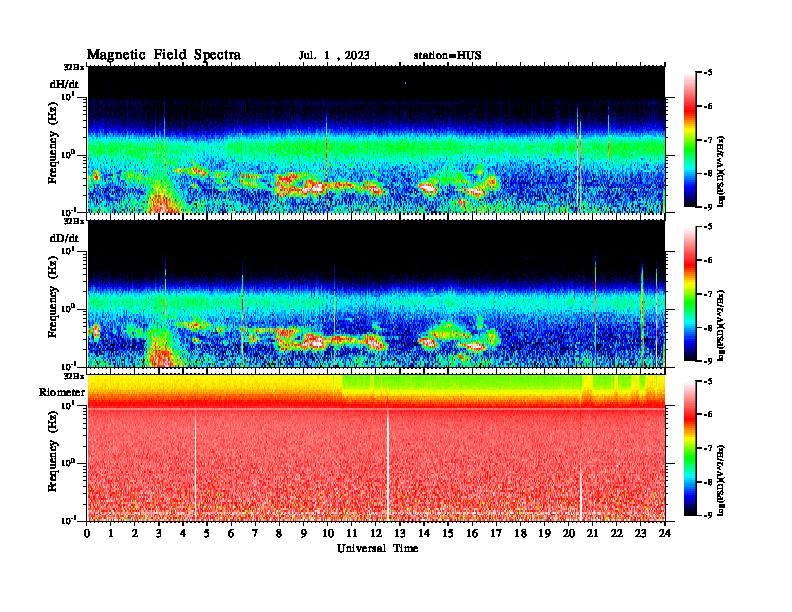792x612 pixels.
Task: Click the "Universal Time" axis title
Action: click(377, 548)
